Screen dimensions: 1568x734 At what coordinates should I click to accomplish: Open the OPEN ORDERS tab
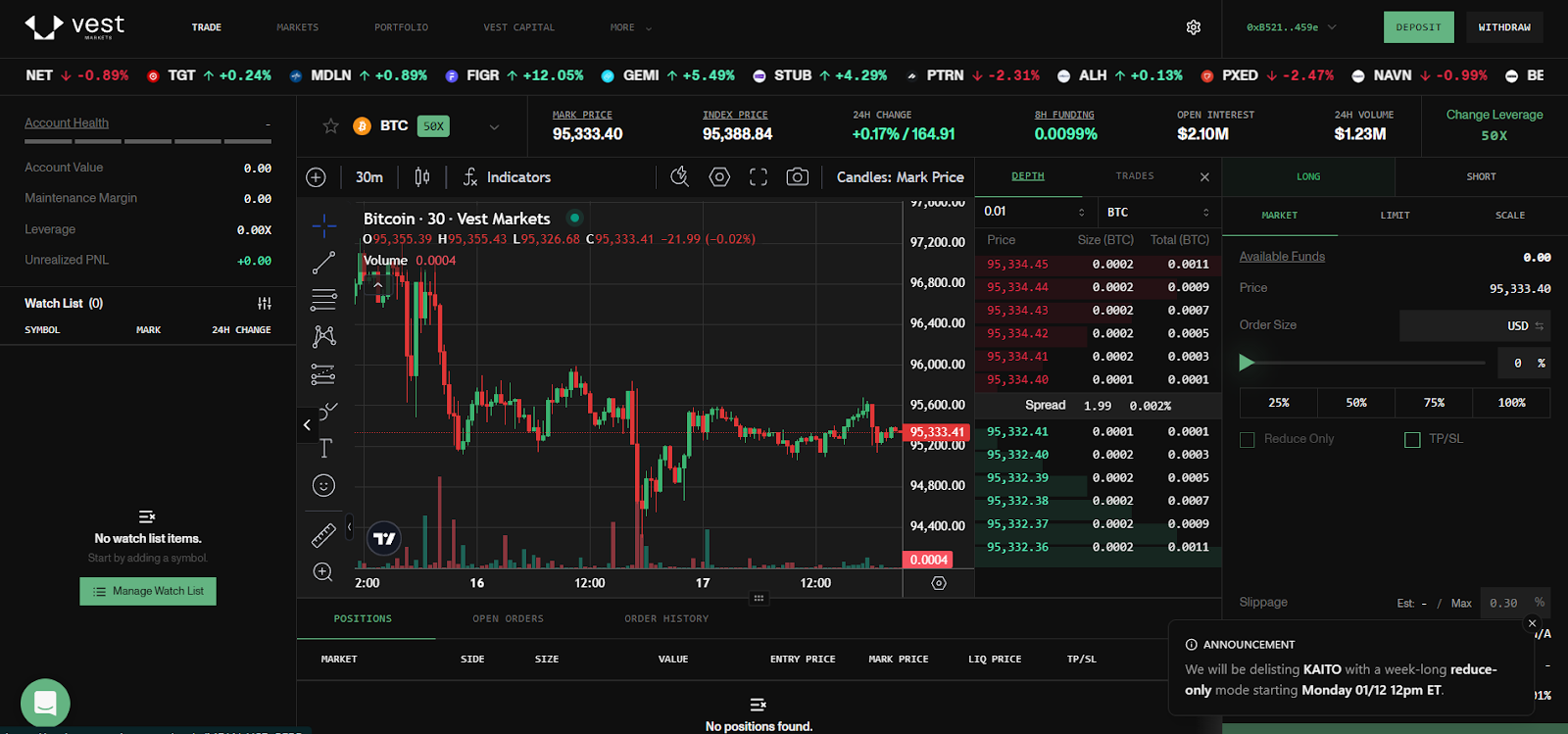point(508,619)
